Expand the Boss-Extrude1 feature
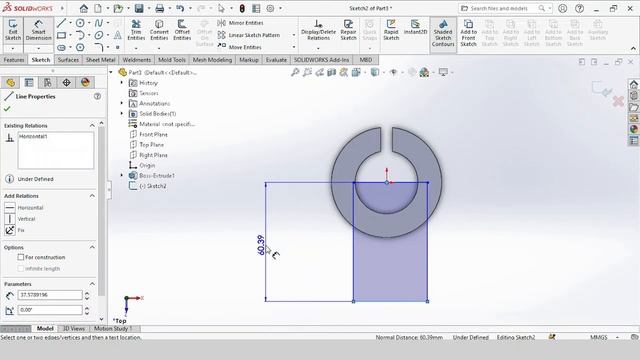This screenshot has width=640, height=360. (x=122, y=176)
